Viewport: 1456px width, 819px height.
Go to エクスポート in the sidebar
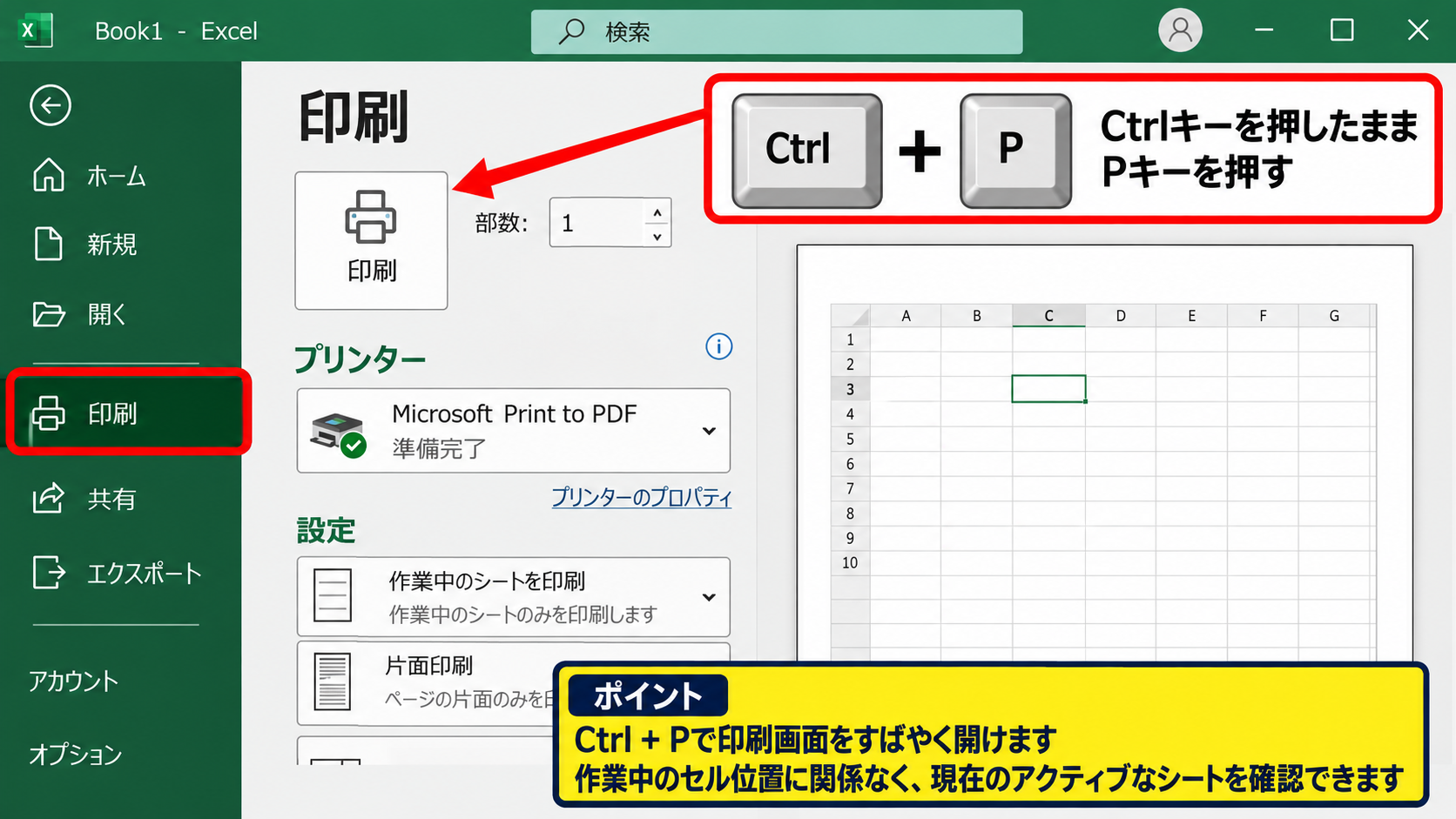click(x=117, y=573)
